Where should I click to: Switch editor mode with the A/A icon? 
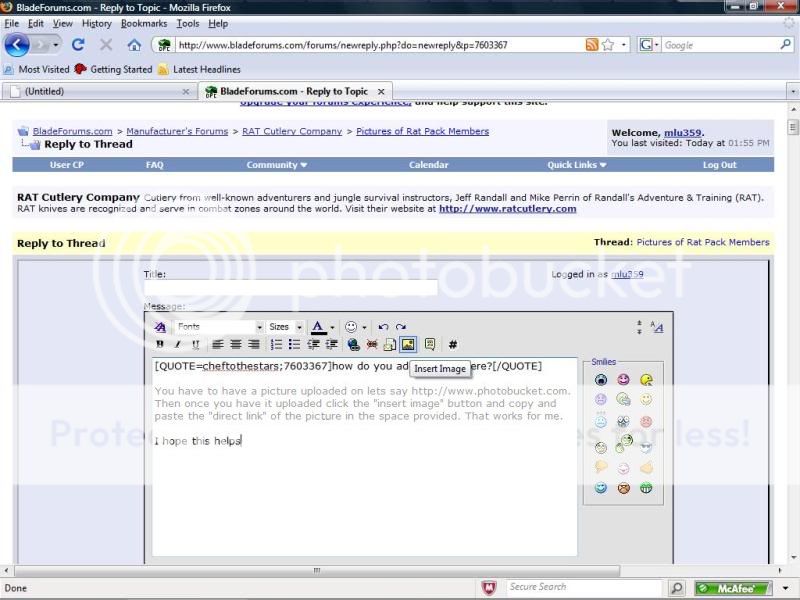pos(657,327)
